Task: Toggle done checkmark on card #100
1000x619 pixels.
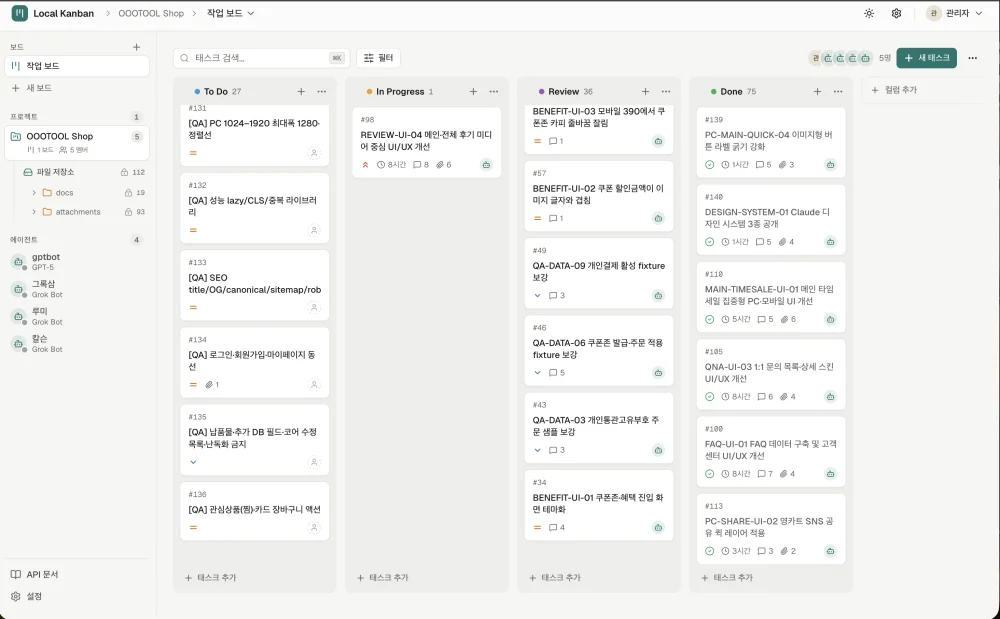Action: (x=709, y=474)
